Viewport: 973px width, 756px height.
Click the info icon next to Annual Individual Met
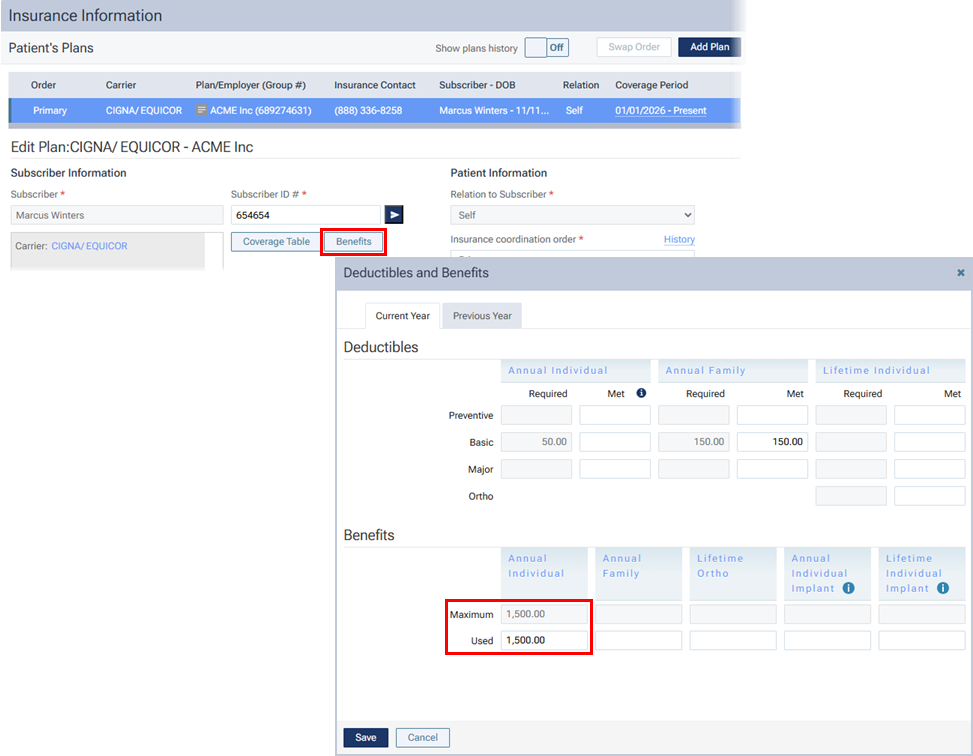coord(640,394)
